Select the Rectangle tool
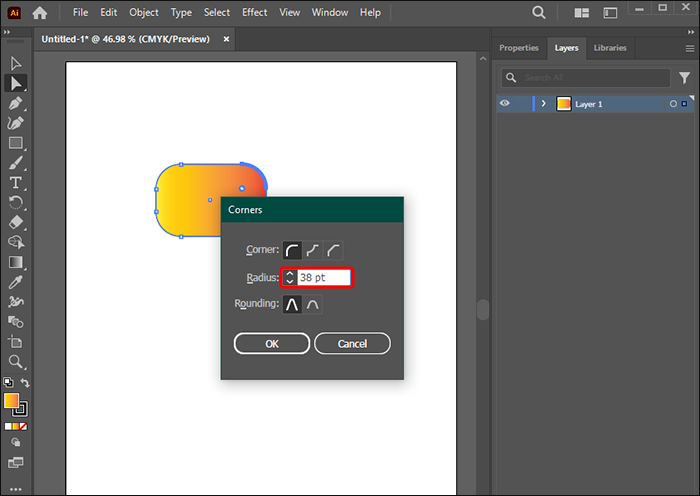 [16, 143]
